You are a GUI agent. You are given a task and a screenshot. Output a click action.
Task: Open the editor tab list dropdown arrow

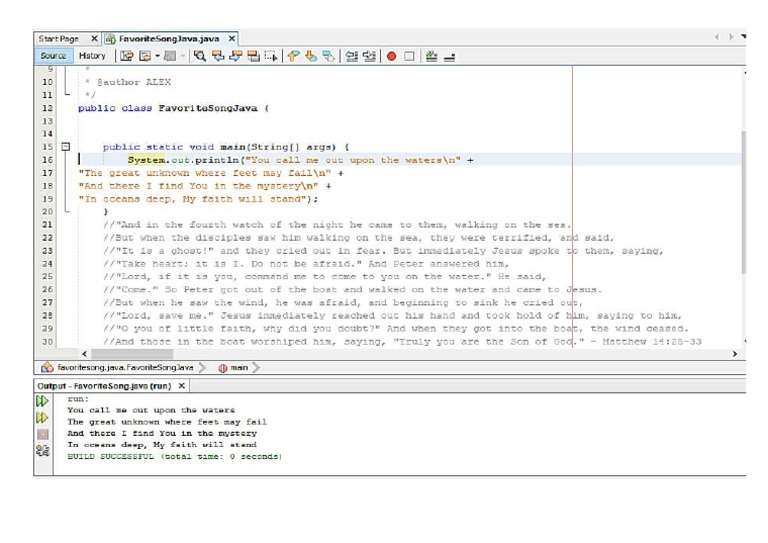coord(743,38)
